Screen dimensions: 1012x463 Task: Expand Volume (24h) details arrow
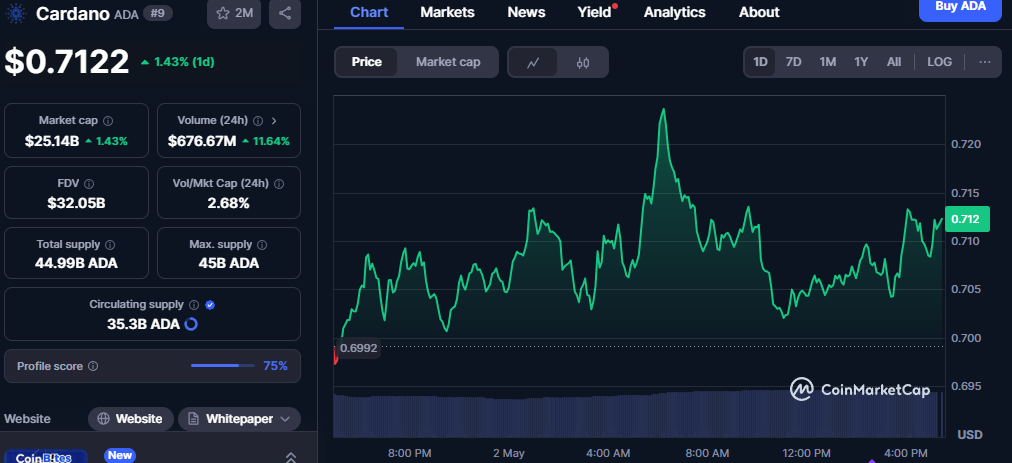pos(274,121)
